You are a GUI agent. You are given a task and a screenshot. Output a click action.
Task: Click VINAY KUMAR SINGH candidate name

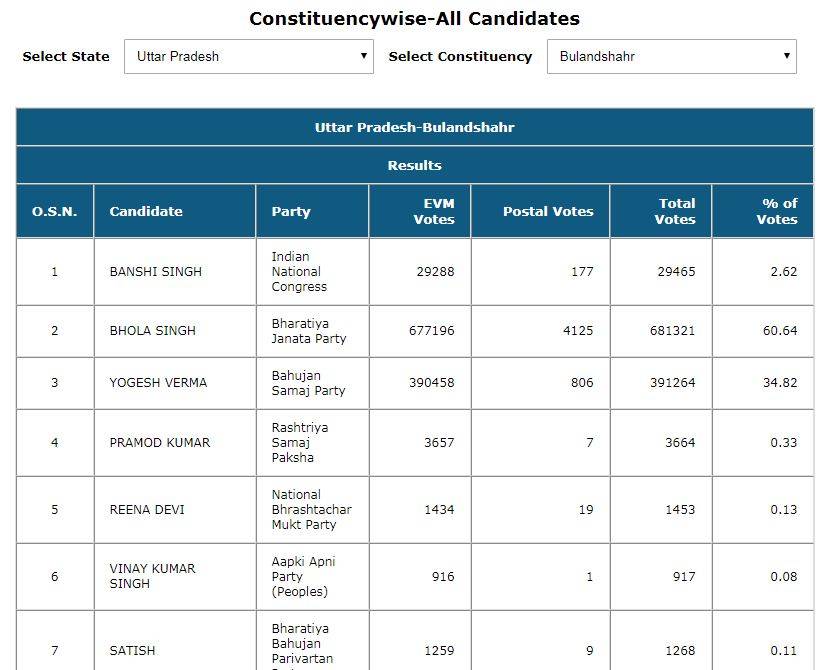pos(152,576)
